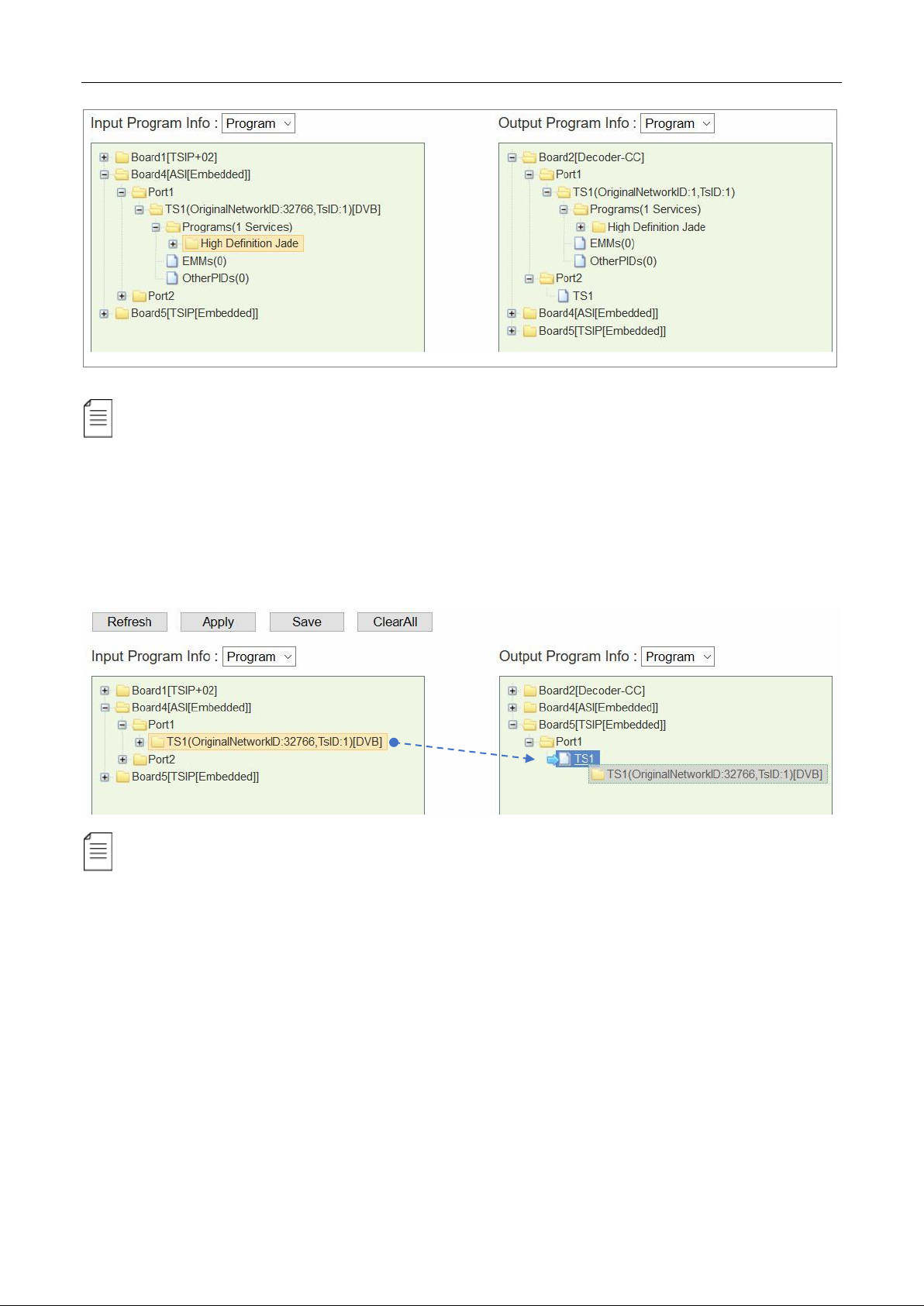
Task: Open Output Program Info dropdown in lower figure
Action: (678, 656)
